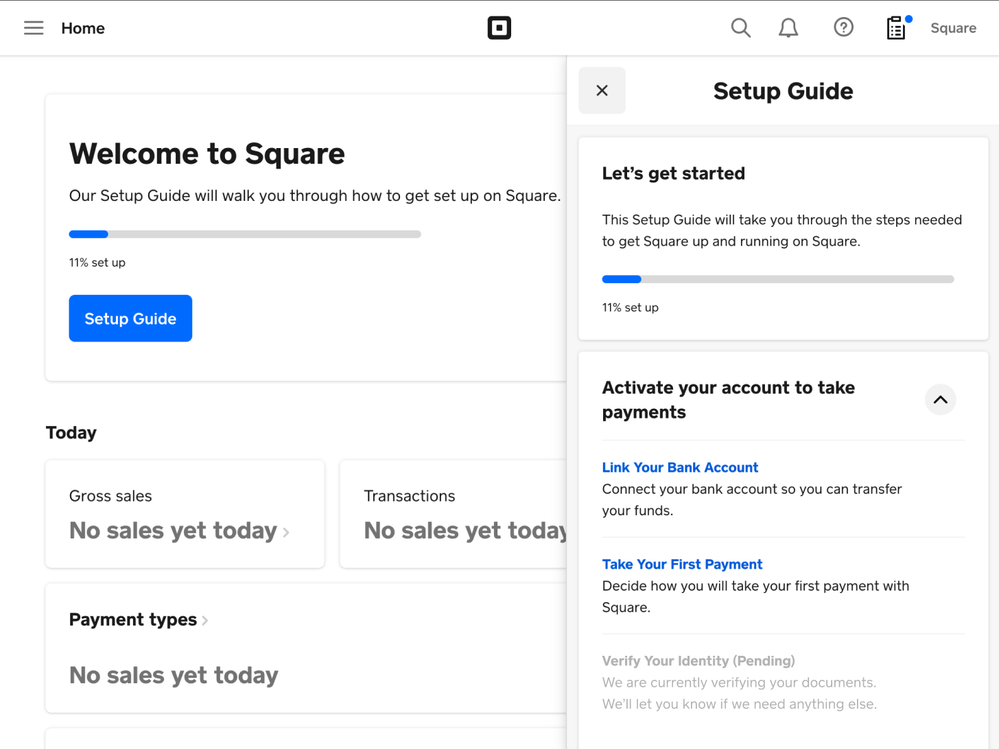The image size is (999, 749).
Task: Select Verify Your Identity (Pending) item
Action: point(698,661)
